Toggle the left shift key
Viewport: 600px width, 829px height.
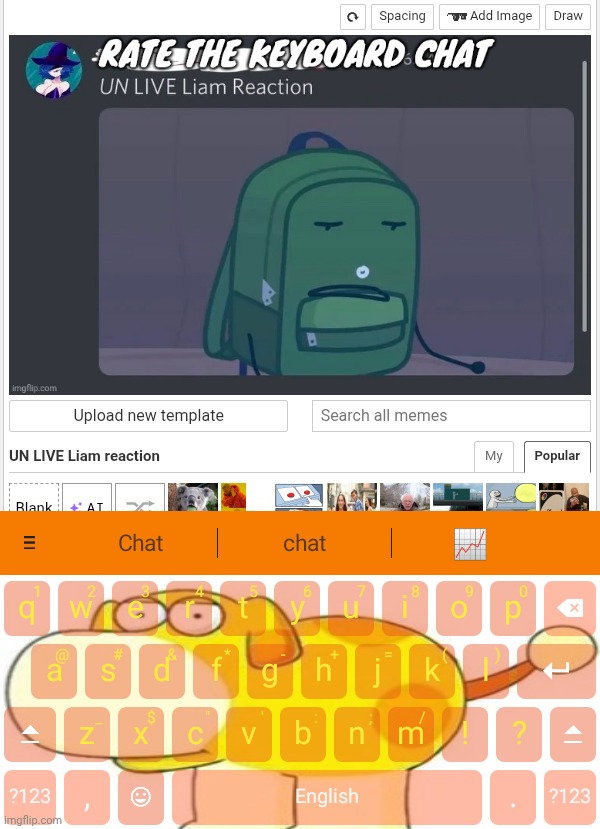click(30, 734)
